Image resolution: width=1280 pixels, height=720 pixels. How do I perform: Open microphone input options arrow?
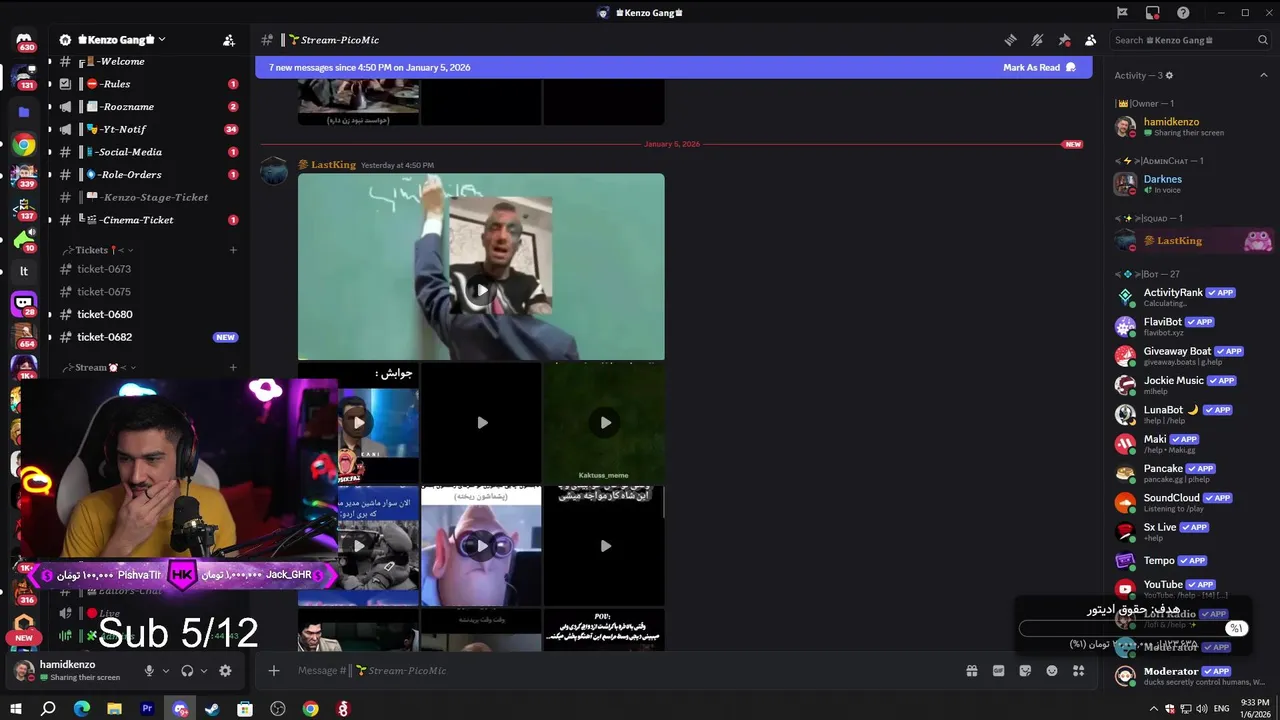(x=166, y=671)
